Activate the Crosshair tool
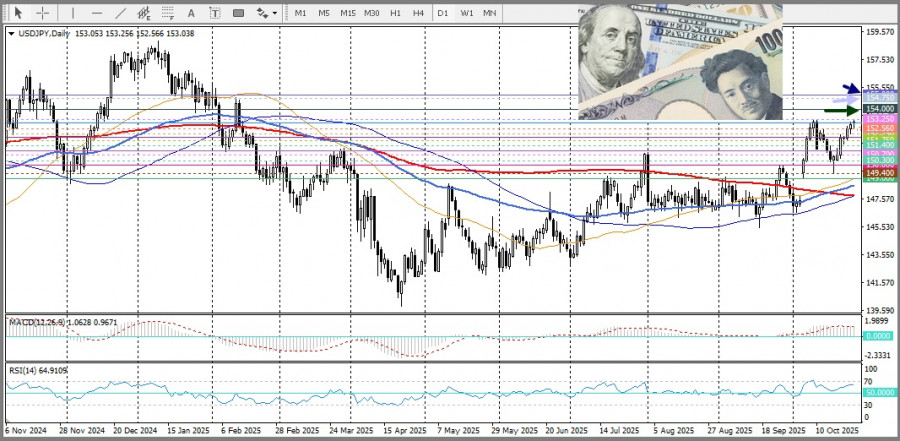900x441 pixels. pyautogui.click(x=42, y=13)
